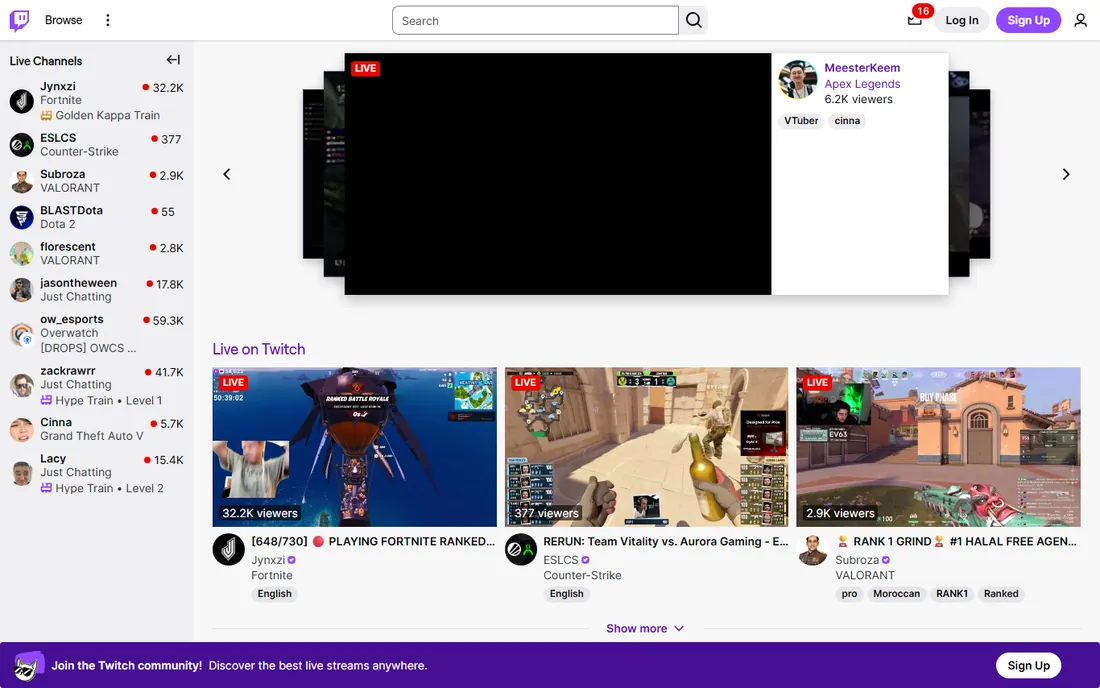Open the Browse tab
This screenshot has height=688, width=1100.
[x=63, y=20]
